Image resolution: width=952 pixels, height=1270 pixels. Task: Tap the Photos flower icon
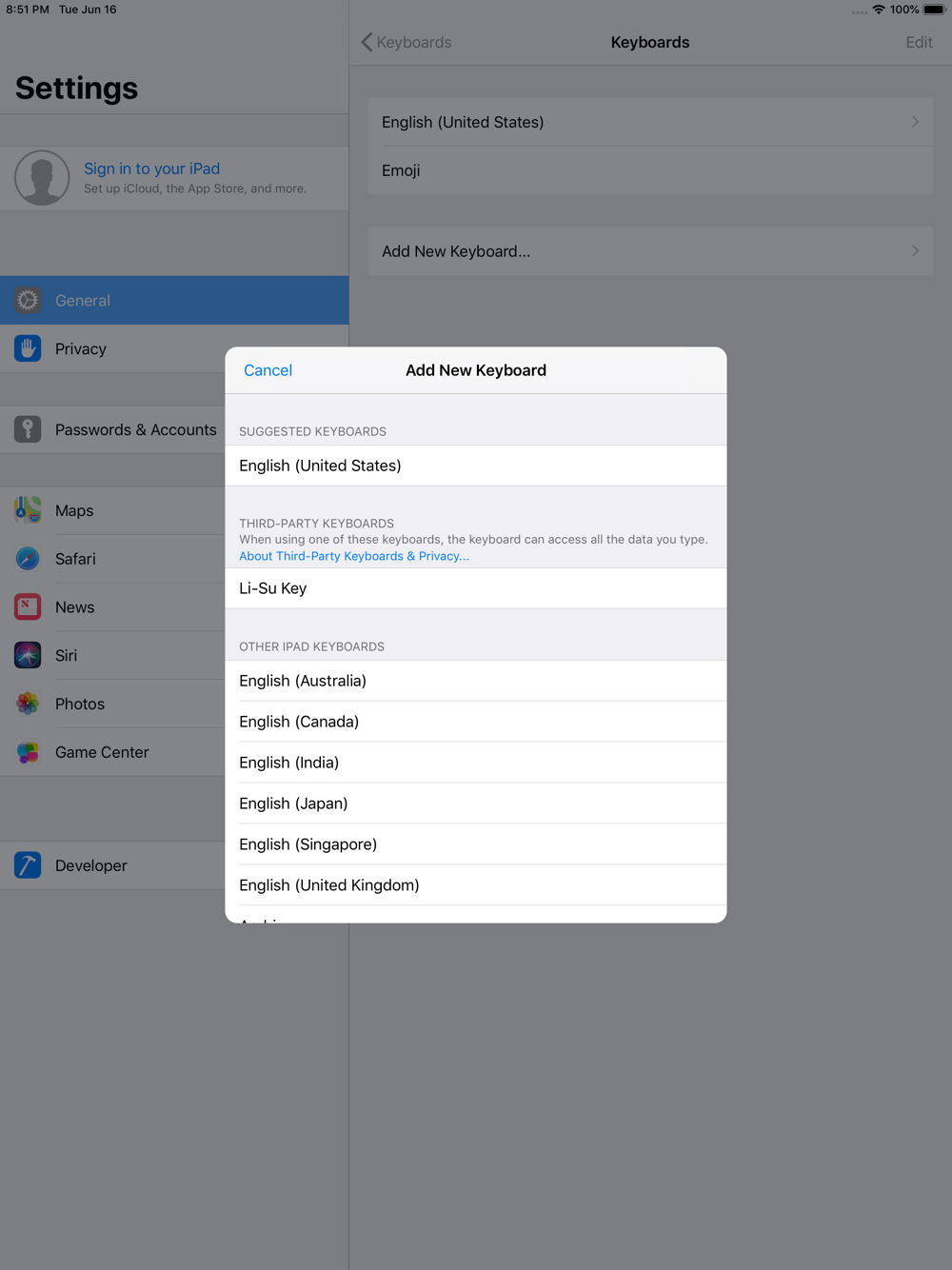click(x=28, y=704)
